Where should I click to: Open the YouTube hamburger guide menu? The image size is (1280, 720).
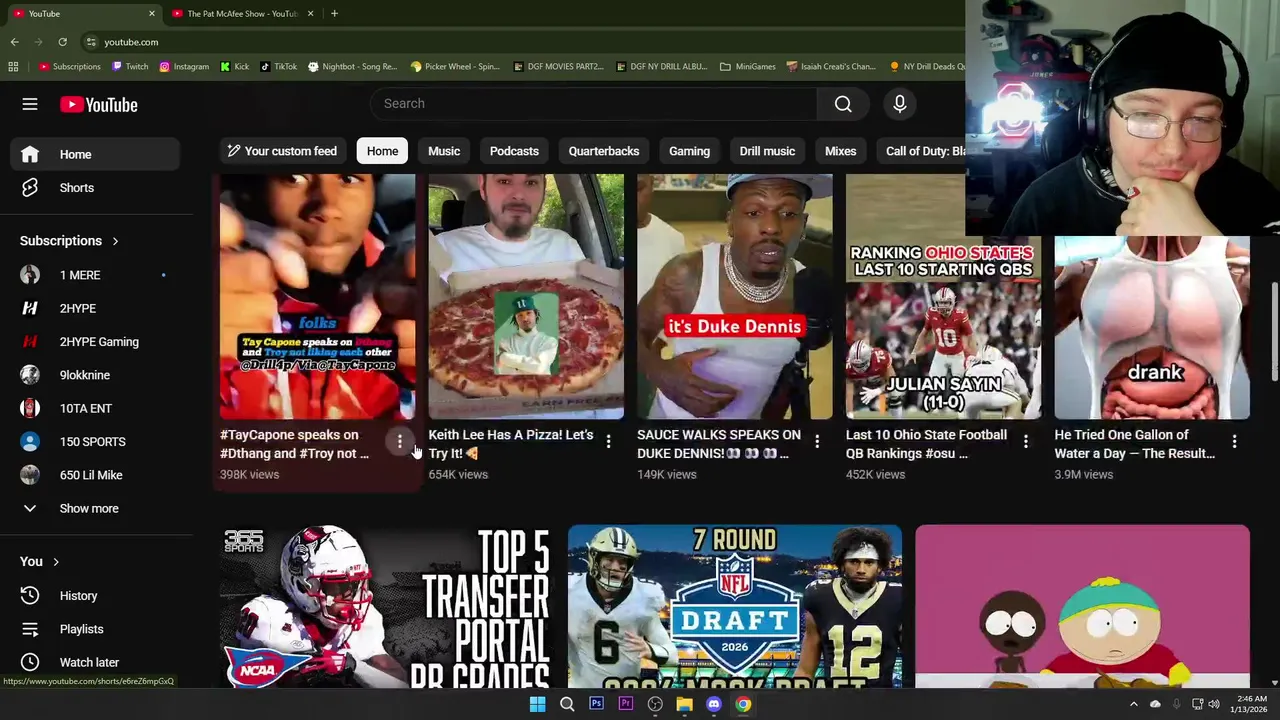pyautogui.click(x=30, y=104)
